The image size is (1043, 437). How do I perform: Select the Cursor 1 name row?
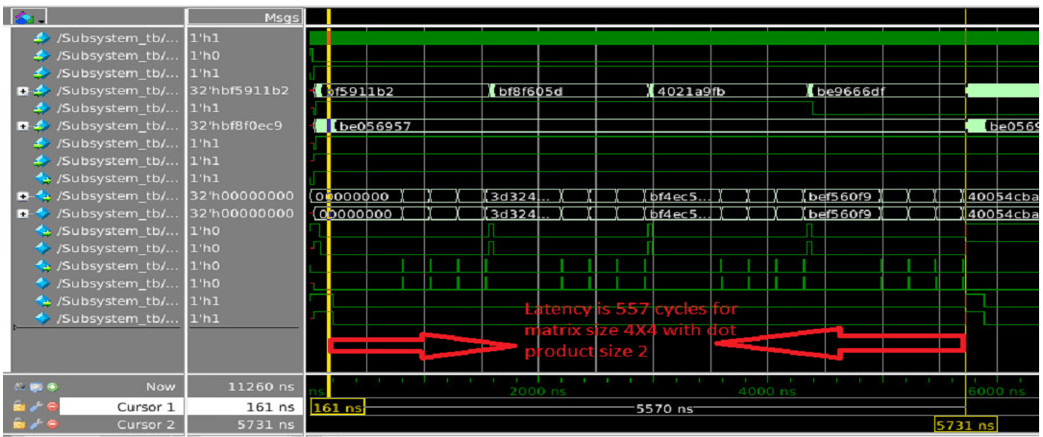[x=122, y=406]
